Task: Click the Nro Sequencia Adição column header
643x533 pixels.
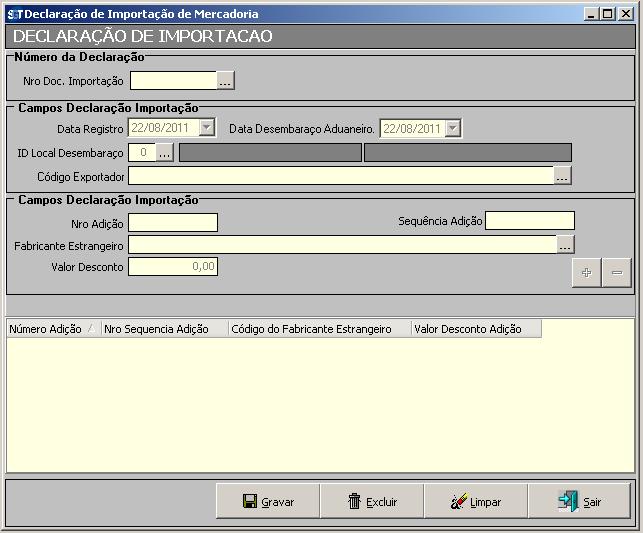Action: [165, 329]
